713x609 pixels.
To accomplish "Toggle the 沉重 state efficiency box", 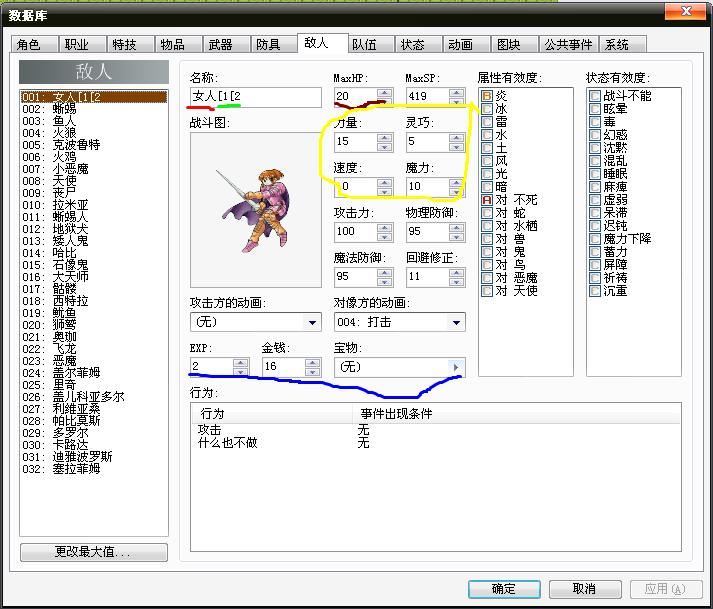I will tap(595, 291).
